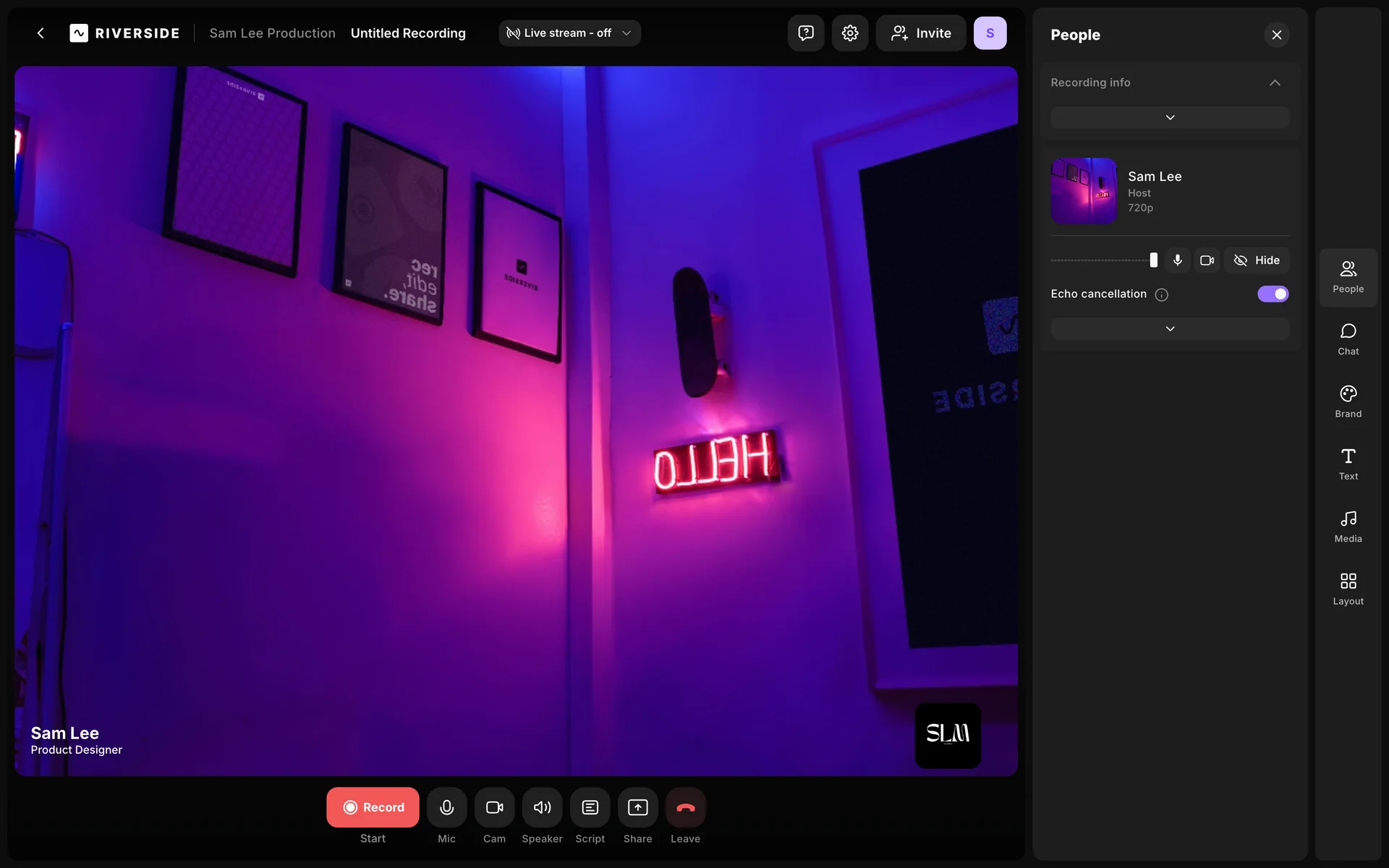Leave the studio with red phone icon
Image resolution: width=1389 pixels, height=868 pixels.
[685, 807]
